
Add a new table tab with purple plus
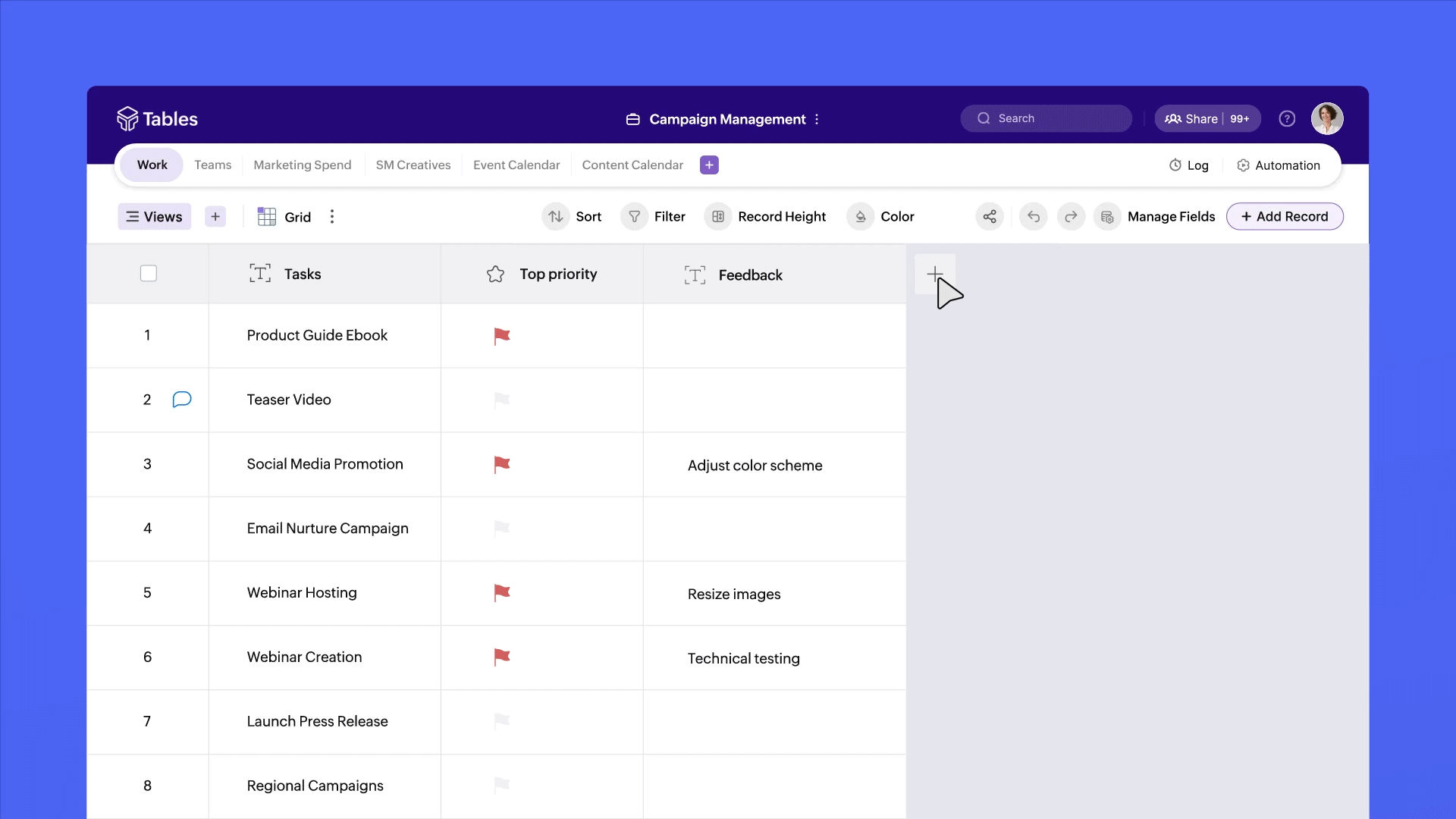click(x=709, y=165)
